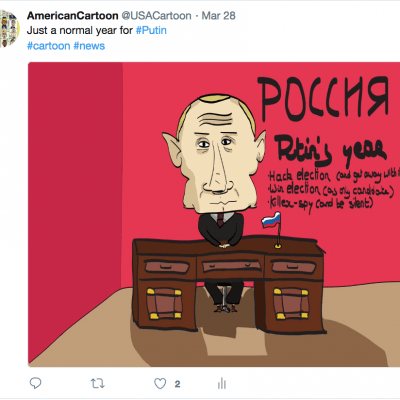Open the @USACartoon handle link
This screenshot has height=400, width=400.
click(x=156, y=15)
